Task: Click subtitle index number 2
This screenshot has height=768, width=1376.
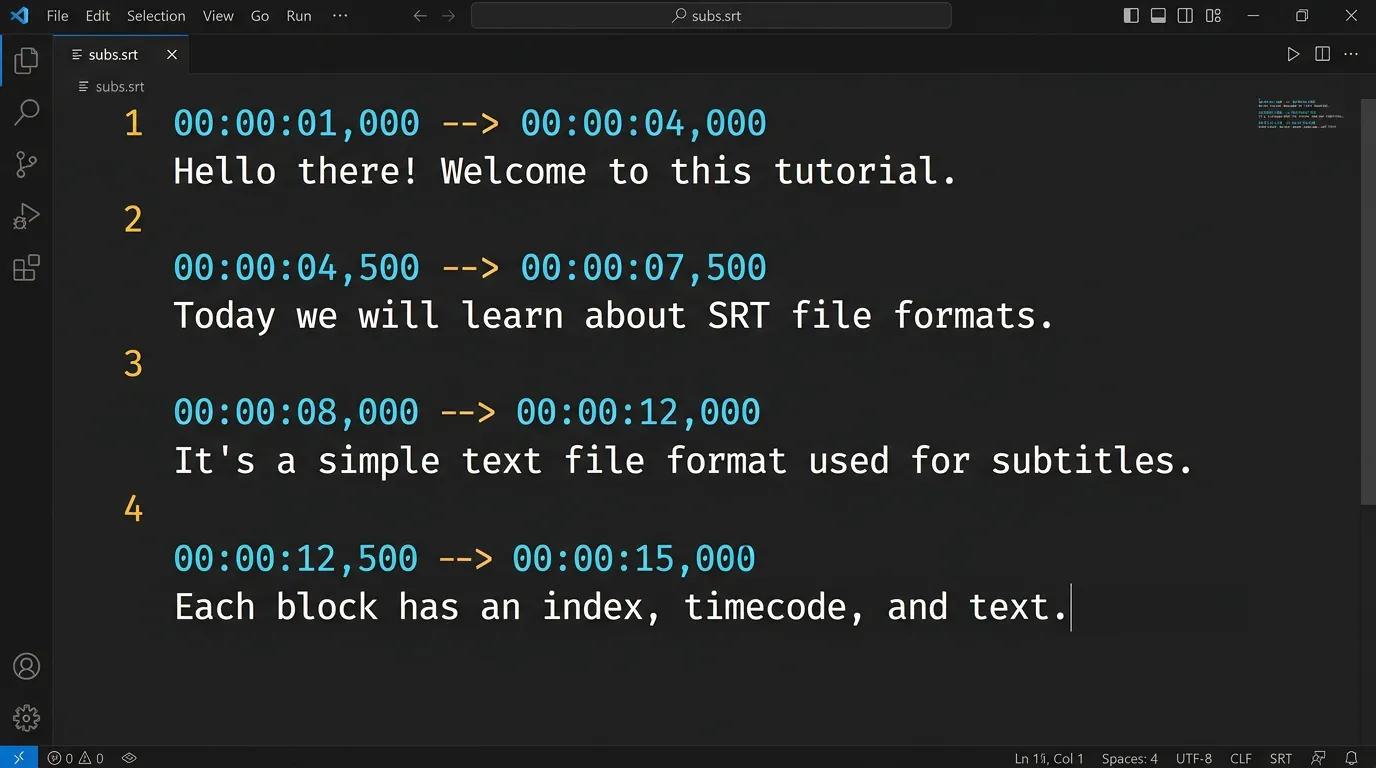Action: pos(133,219)
